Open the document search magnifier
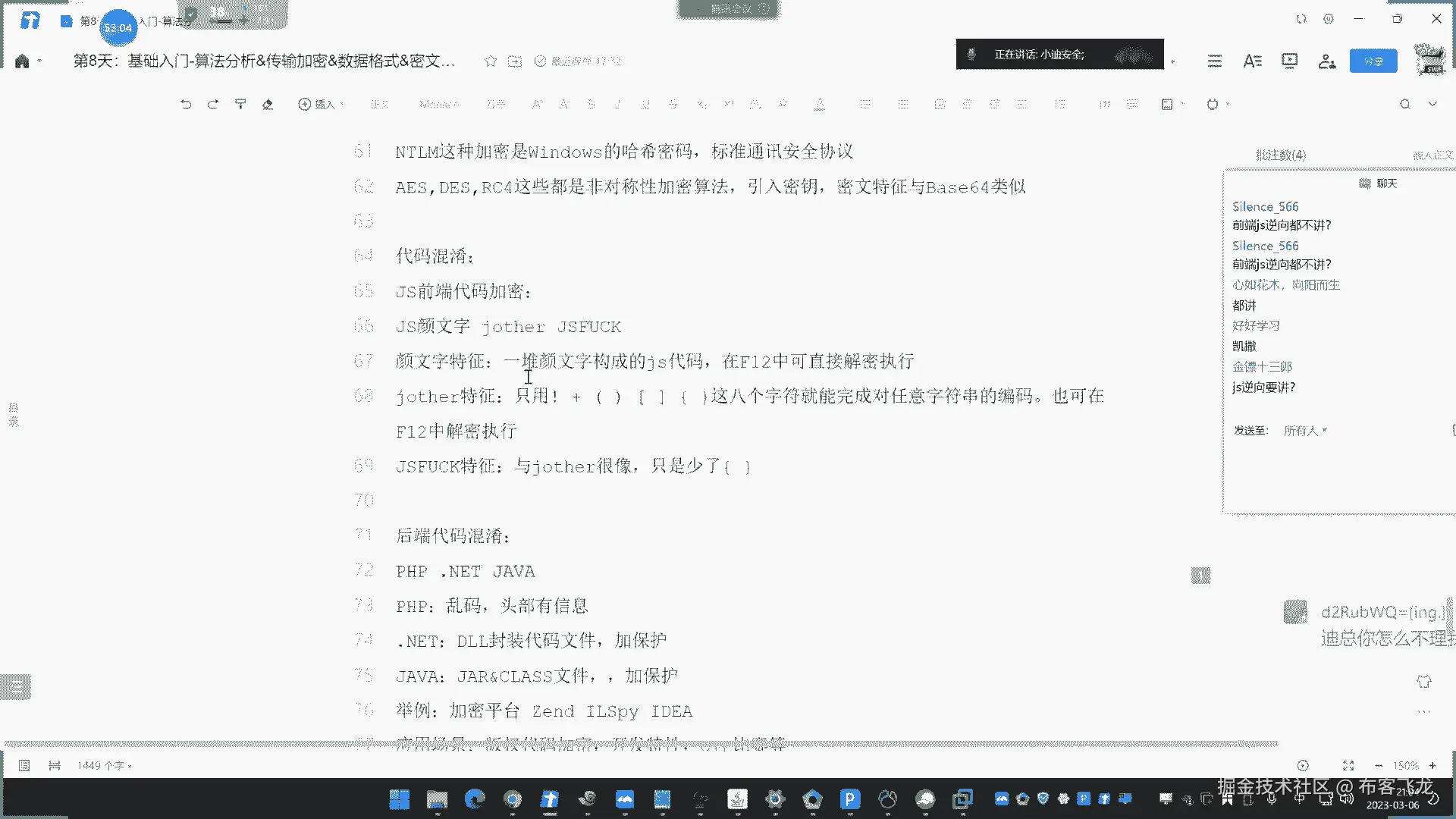 pyautogui.click(x=1405, y=105)
